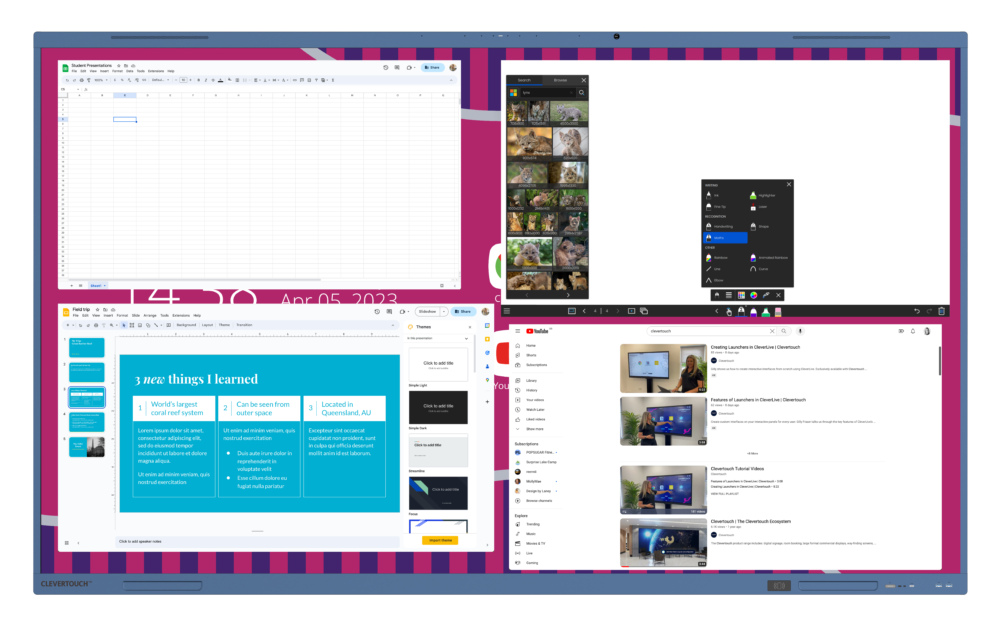Open the Extensions menu in Sheets
This screenshot has width=1000, height=634.
coord(156,71)
